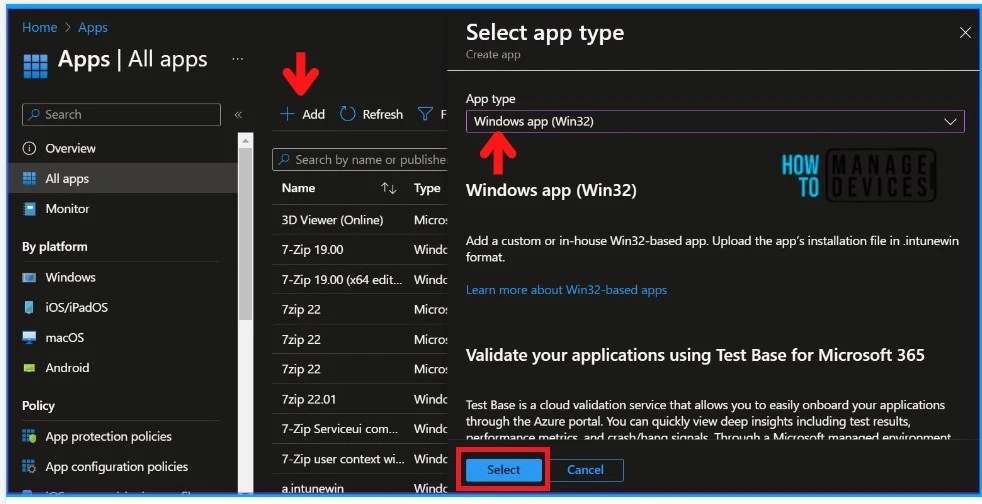Image resolution: width=982 pixels, height=504 pixels.
Task: Open the Filter funnel icon
Action: [425, 114]
